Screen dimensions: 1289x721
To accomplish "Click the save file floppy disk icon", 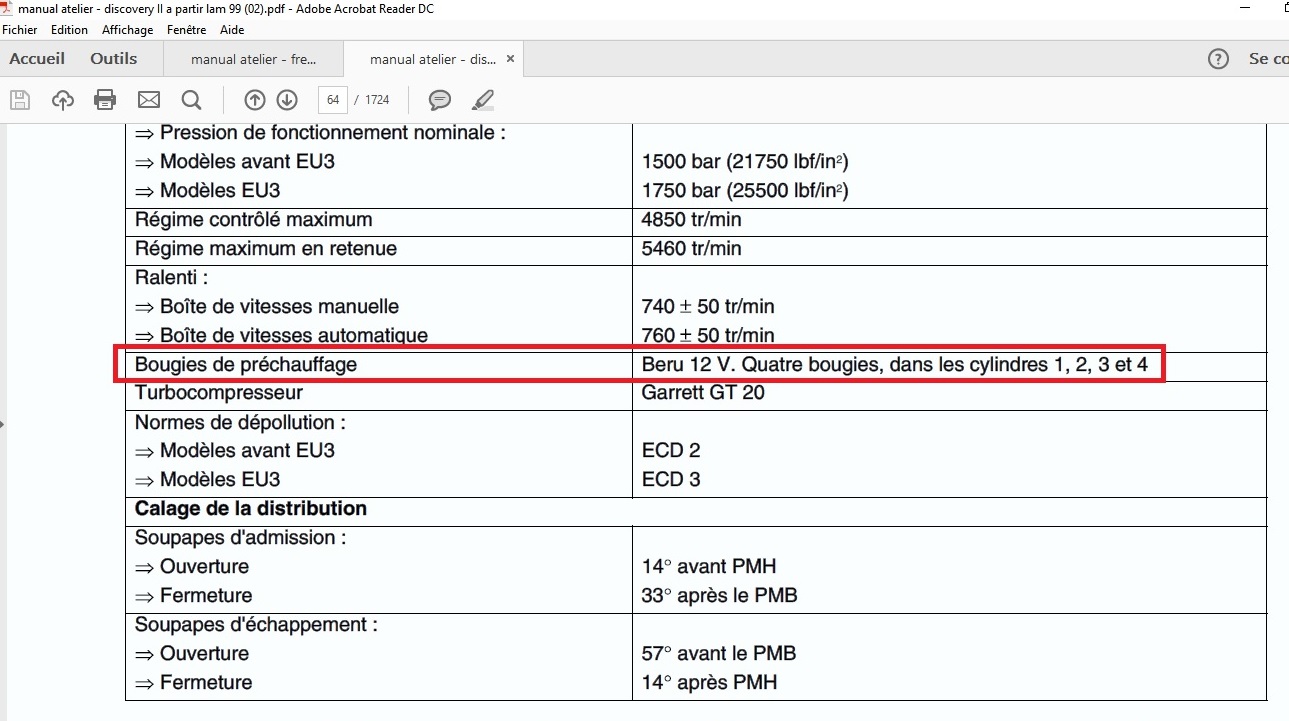I will pyautogui.click(x=20, y=100).
